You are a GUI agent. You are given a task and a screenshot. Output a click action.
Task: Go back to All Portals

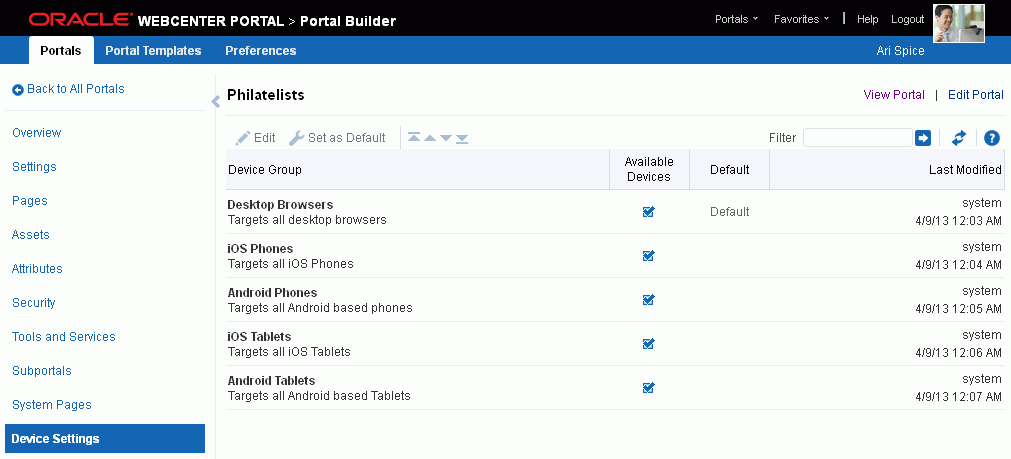click(x=68, y=89)
